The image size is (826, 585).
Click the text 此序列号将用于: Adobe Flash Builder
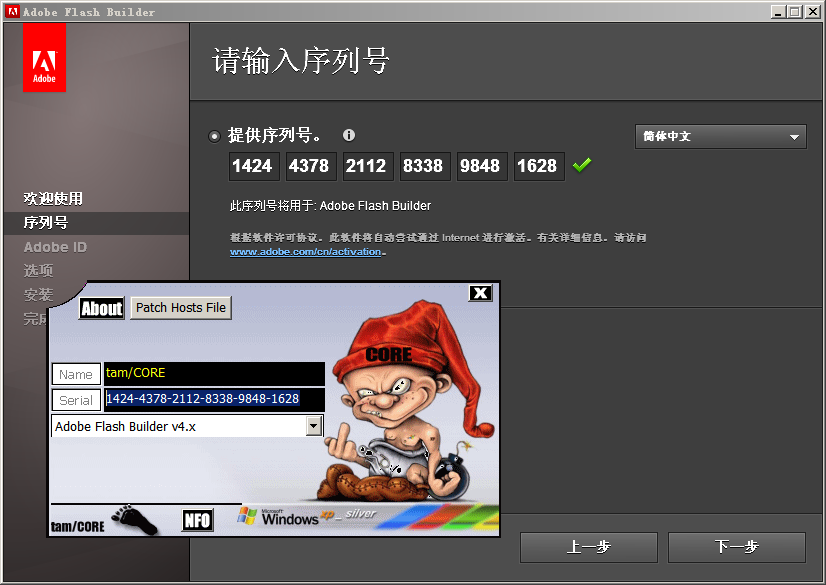point(330,206)
